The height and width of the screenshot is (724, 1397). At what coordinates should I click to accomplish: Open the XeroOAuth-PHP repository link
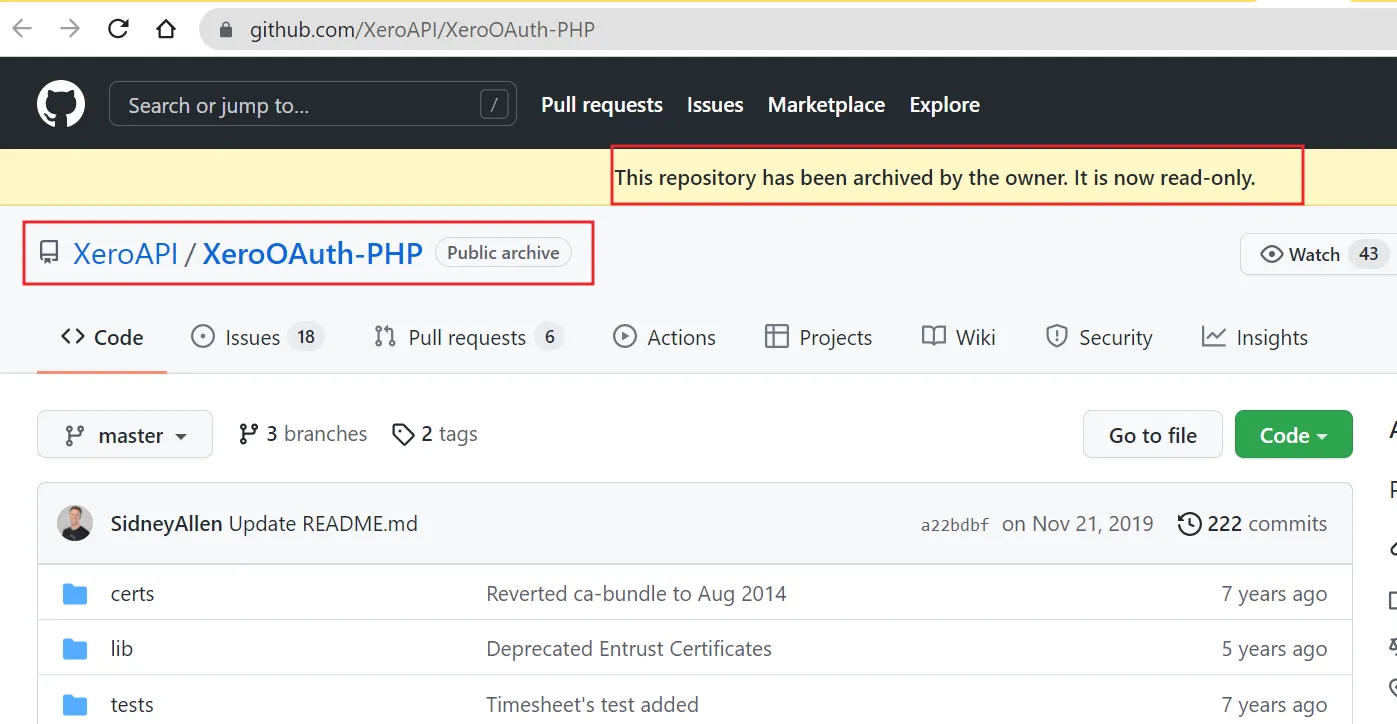313,253
